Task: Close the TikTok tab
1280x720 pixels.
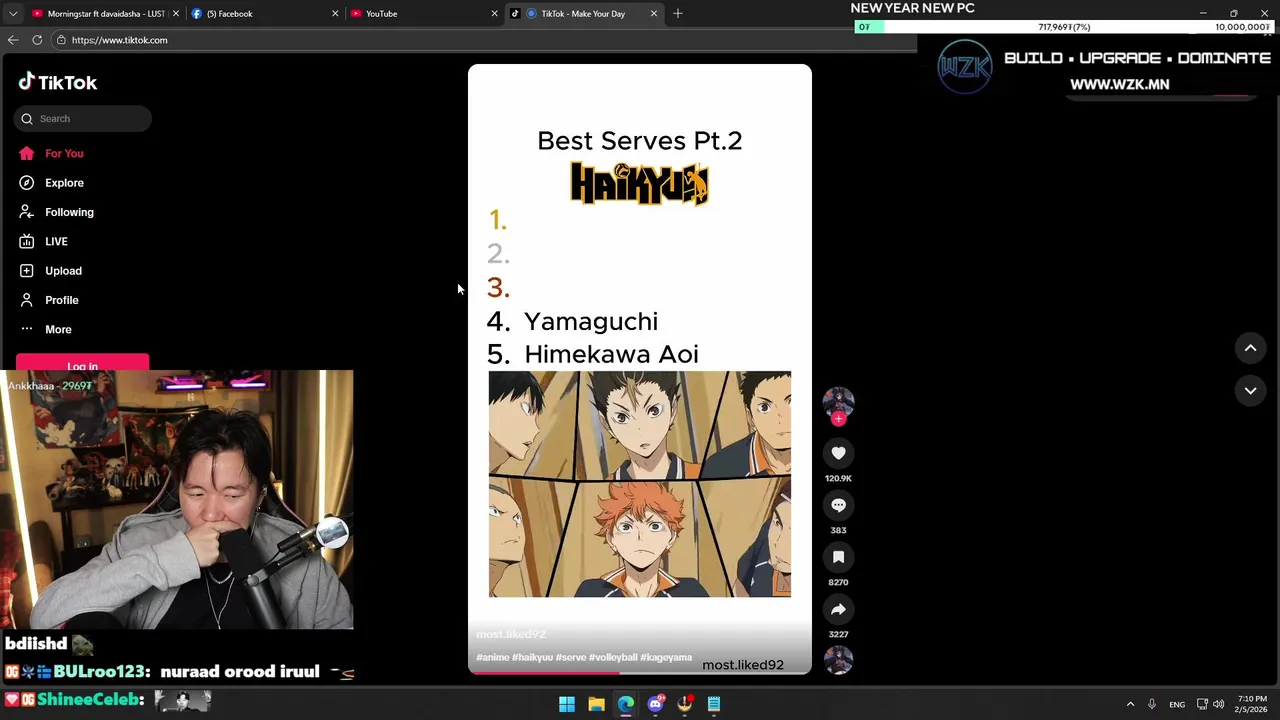Action: [654, 14]
